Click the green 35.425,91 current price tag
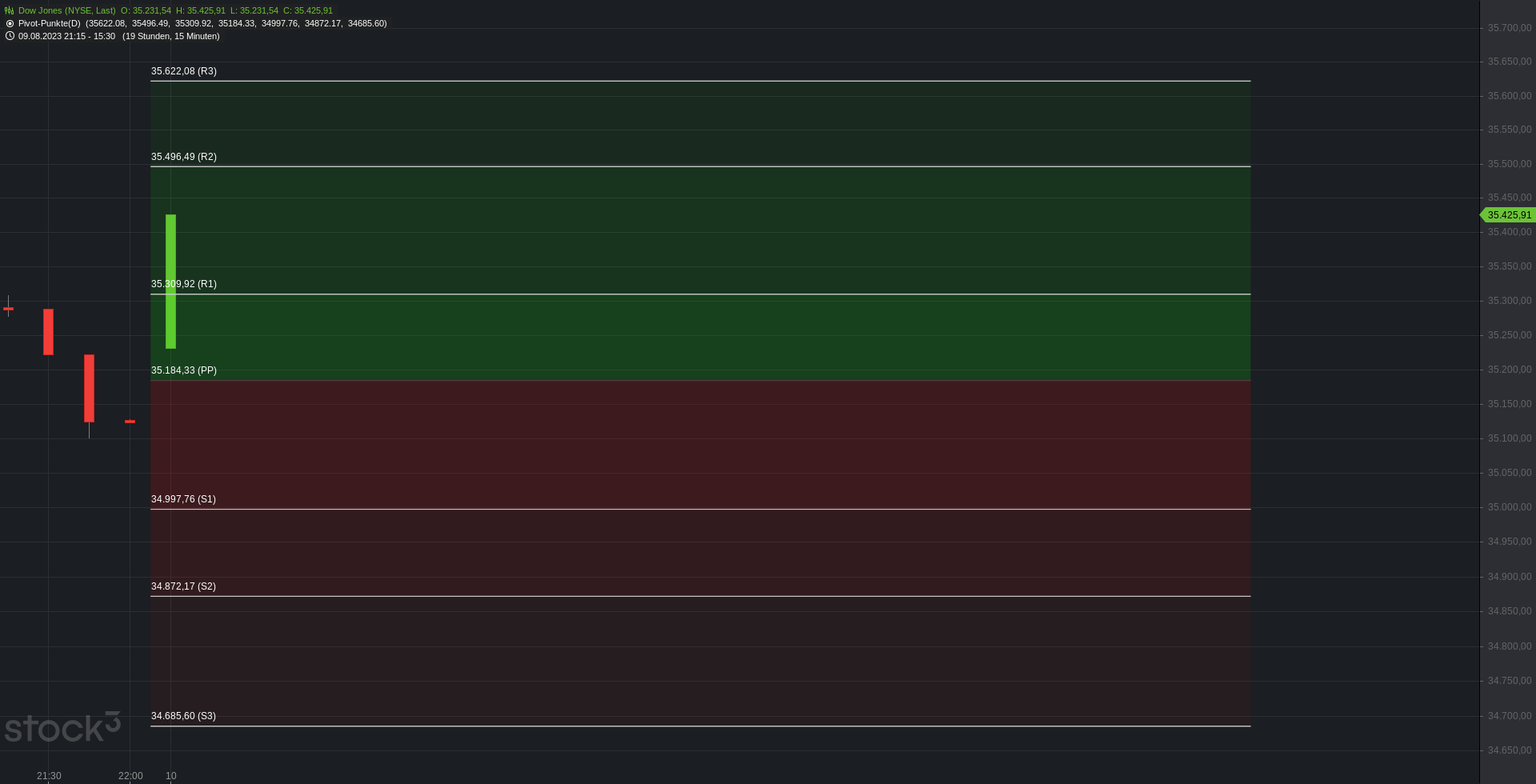Image resolution: width=1536 pixels, height=784 pixels. tap(1508, 215)
